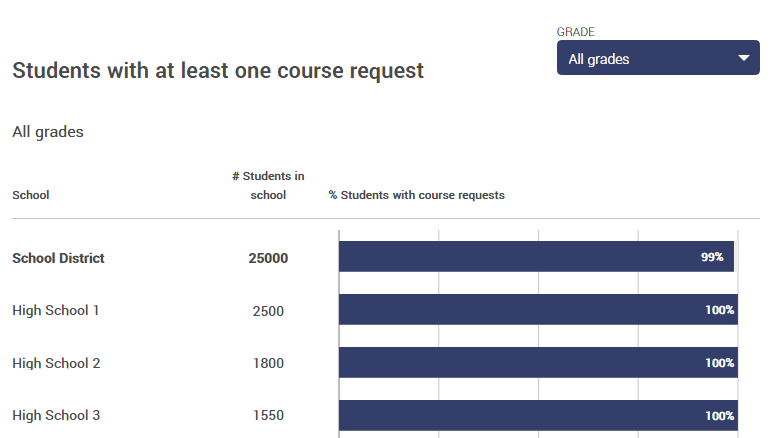The image size is (779, 438).
Task: Click the 2500 student count value
Action: click(x=268, y=311)
